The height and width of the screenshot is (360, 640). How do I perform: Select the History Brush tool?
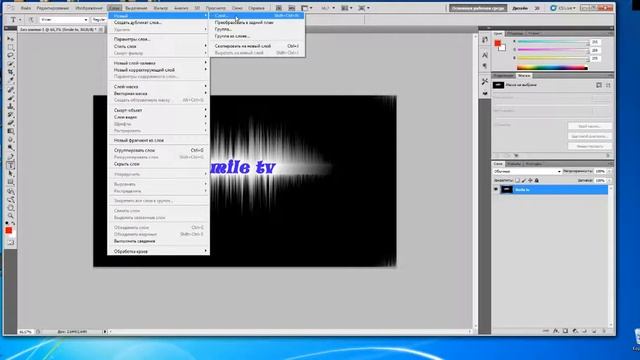pos(11,115)
